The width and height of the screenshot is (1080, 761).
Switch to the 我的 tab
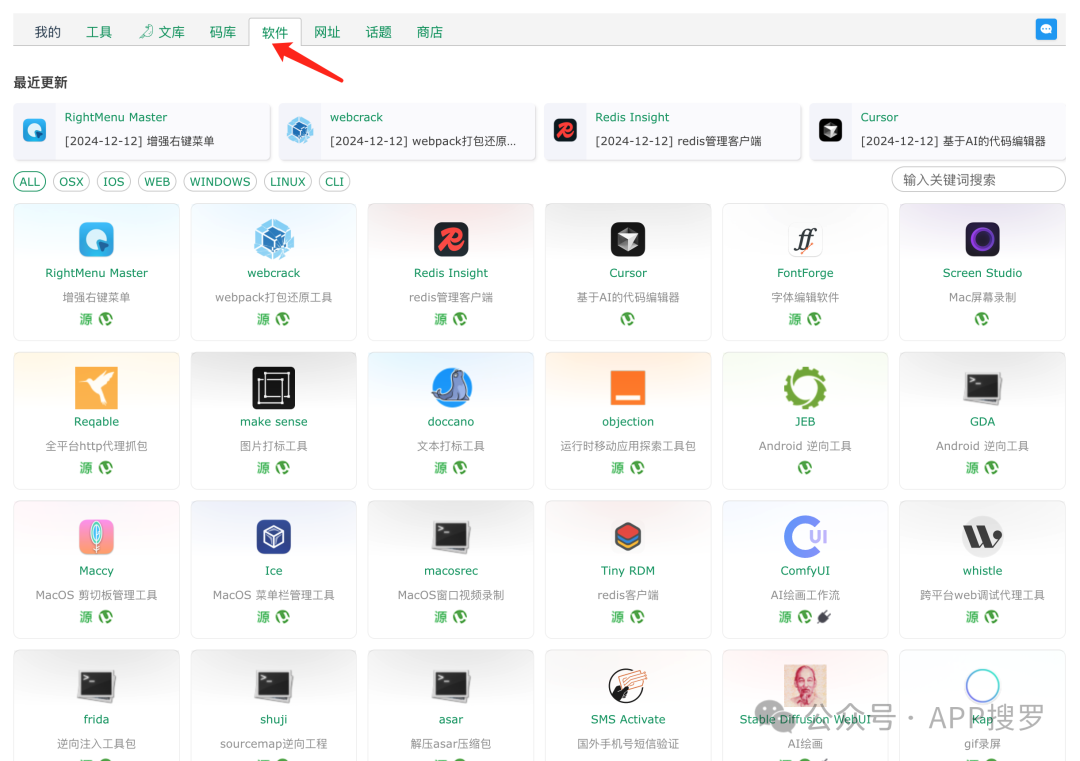[x=48, y=32]
